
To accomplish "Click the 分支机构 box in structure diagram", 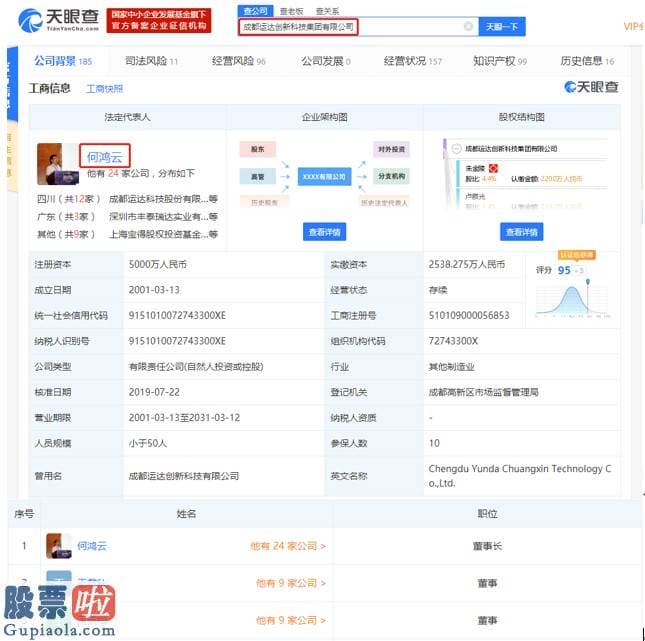I will (x=391, y=177).
